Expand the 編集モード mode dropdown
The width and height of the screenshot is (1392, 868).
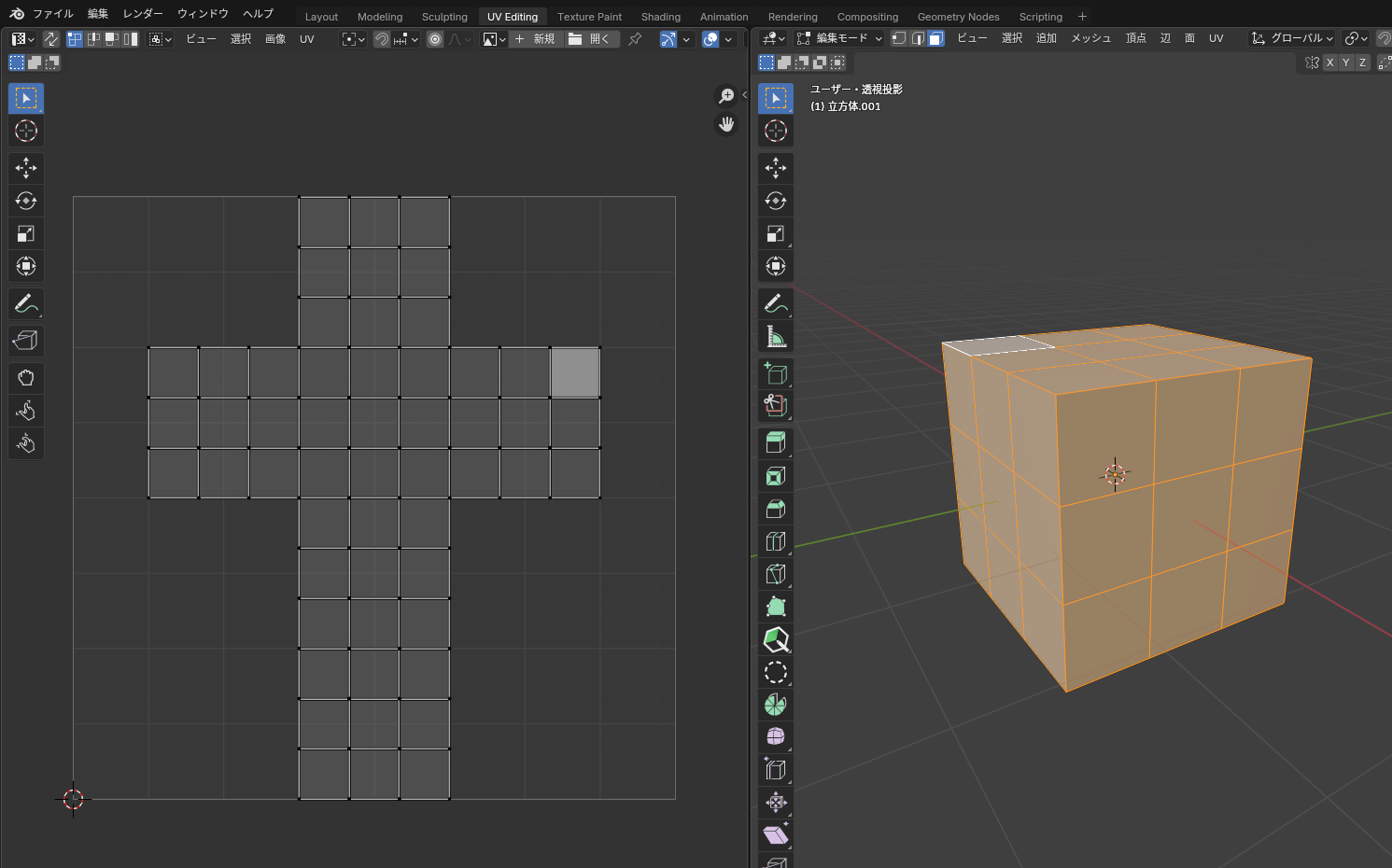(x=839, y=38)
